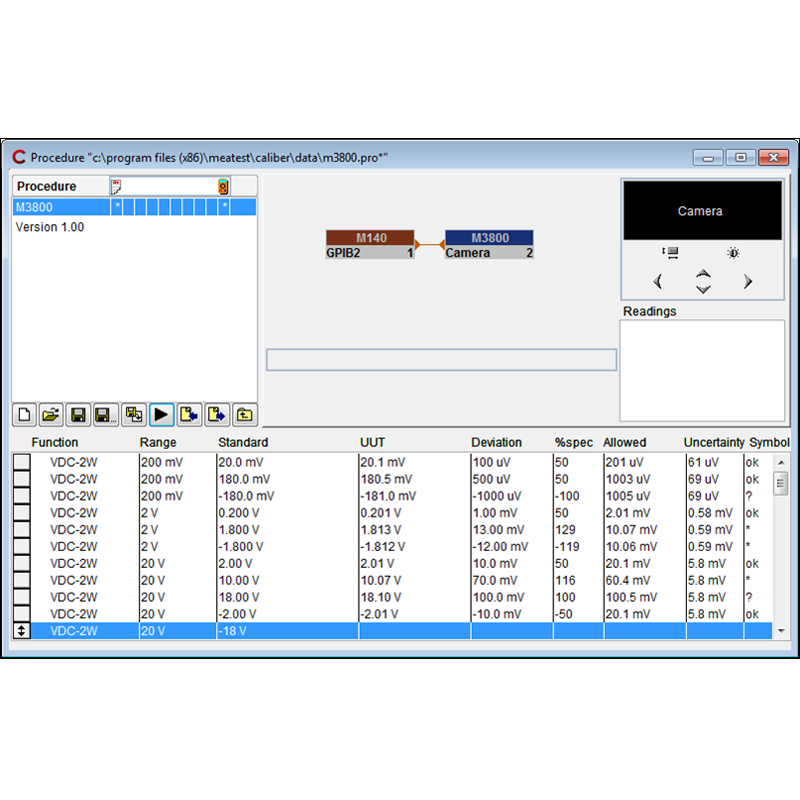
Task: Toggle row checkbox for -1.800 V standard
Action: [21, 546]
